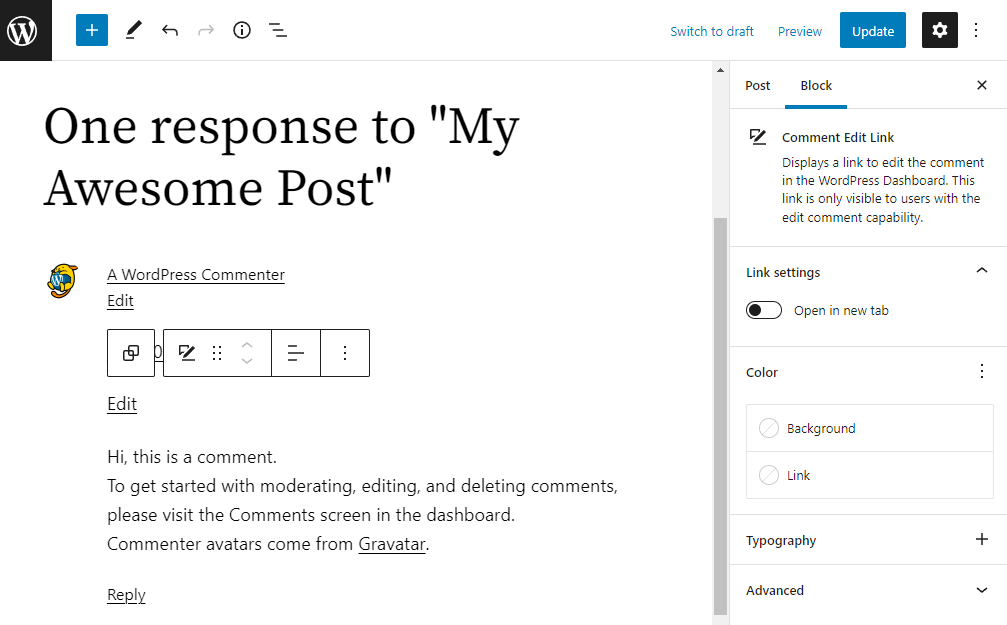The width and height of the screenshot is (1007, 625).
Task: Click the selected Edit link below the toolbar
Action: pyautogui.click(x=122, y=404)
